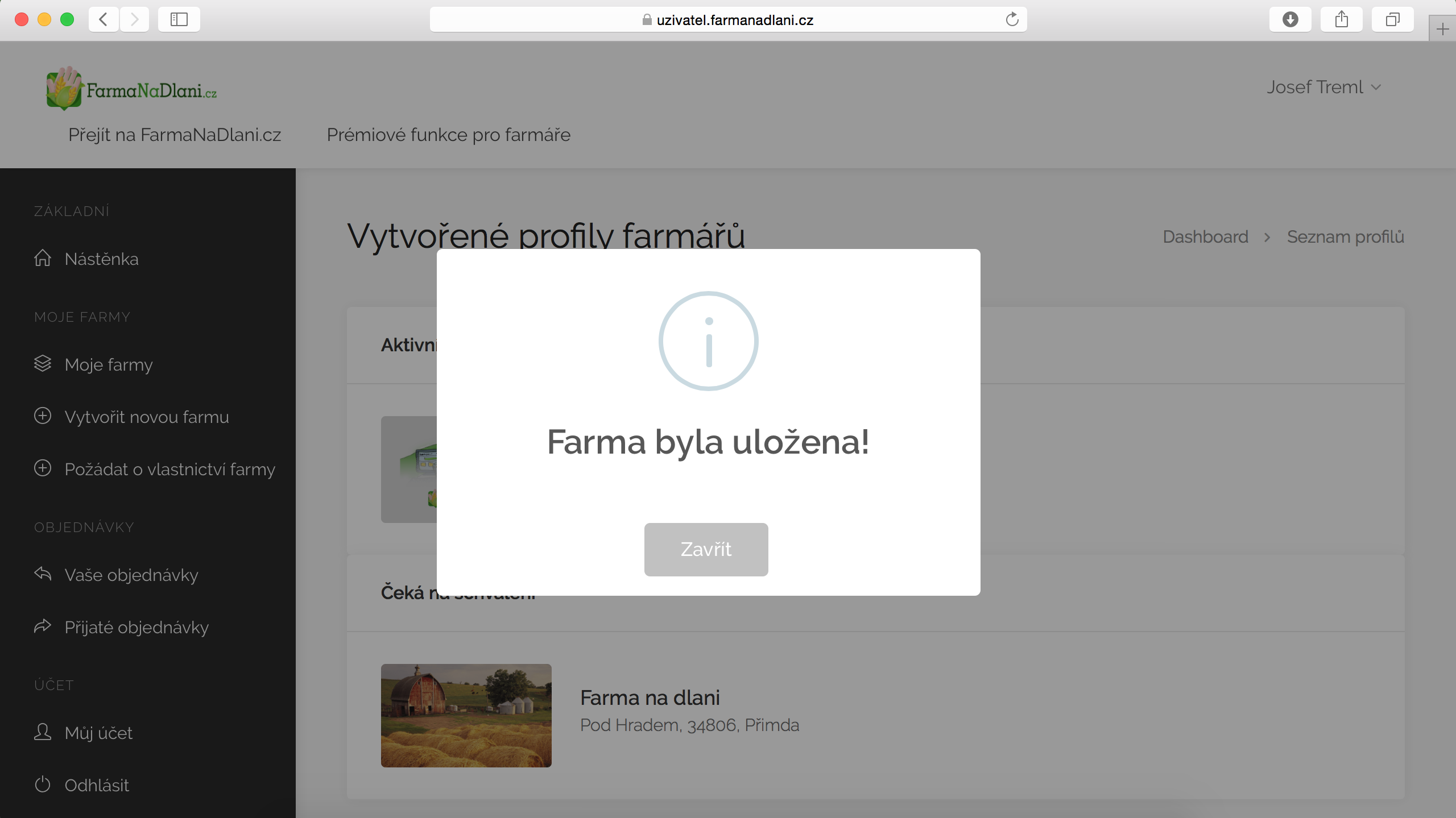1456x818 pixels.
Task: Reload the page in Safari address bar
Action: click(1012, 20)
